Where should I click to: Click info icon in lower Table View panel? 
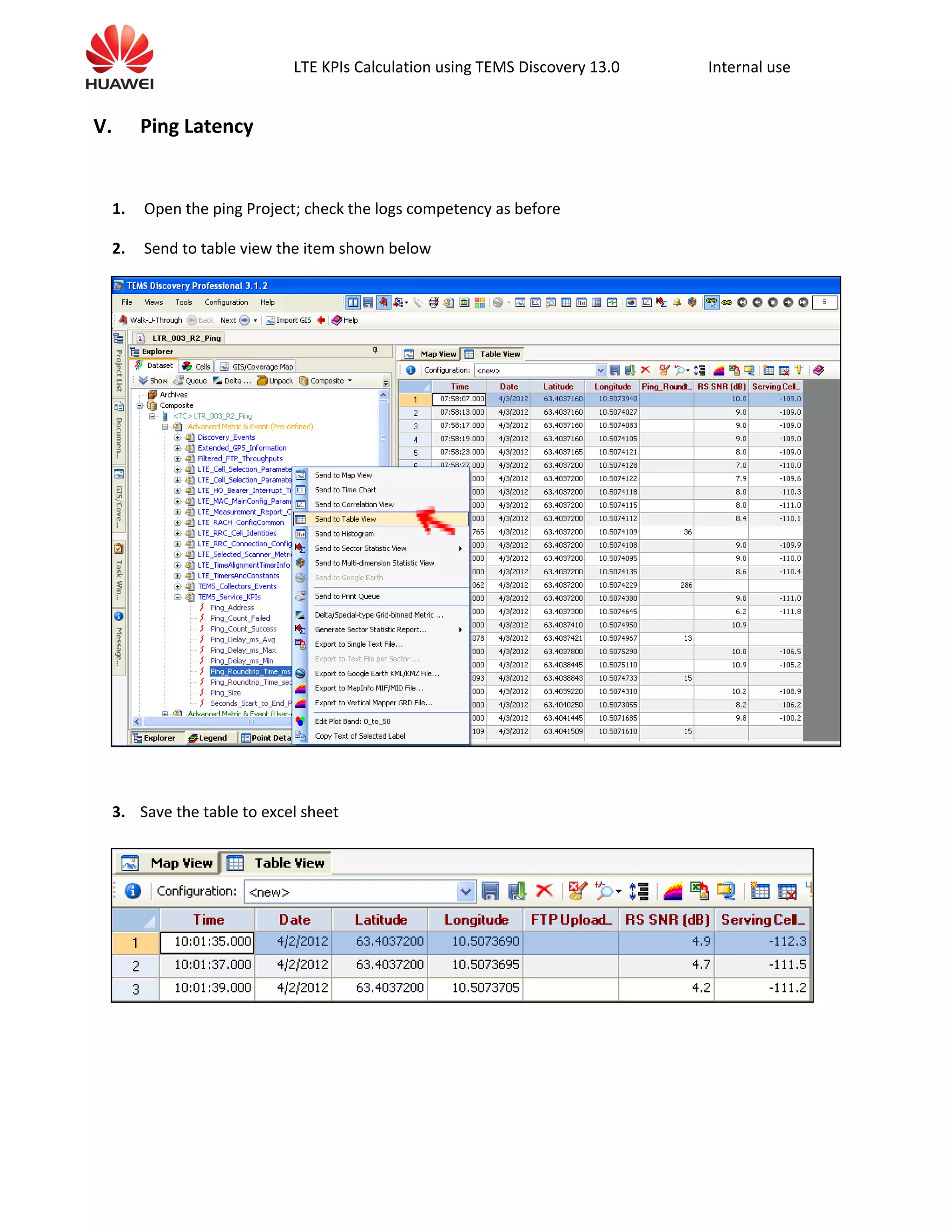coord(132,891)
